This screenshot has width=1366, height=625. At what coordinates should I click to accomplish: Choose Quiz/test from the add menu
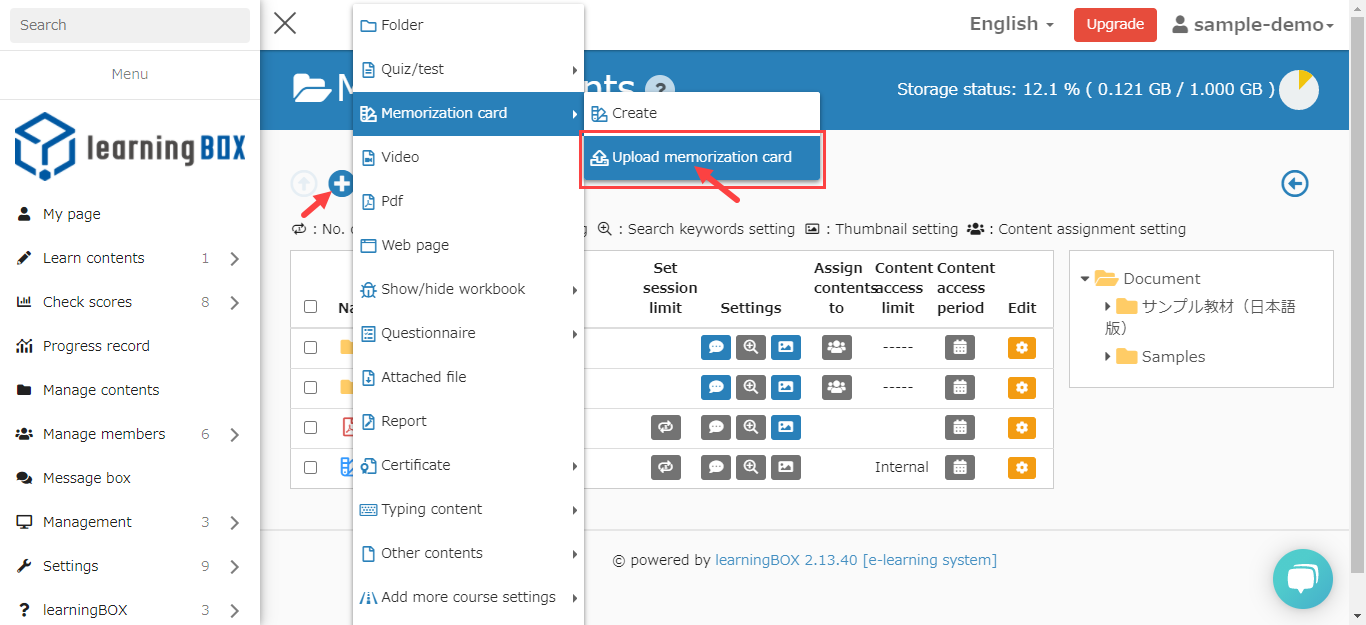coord(413,69)
